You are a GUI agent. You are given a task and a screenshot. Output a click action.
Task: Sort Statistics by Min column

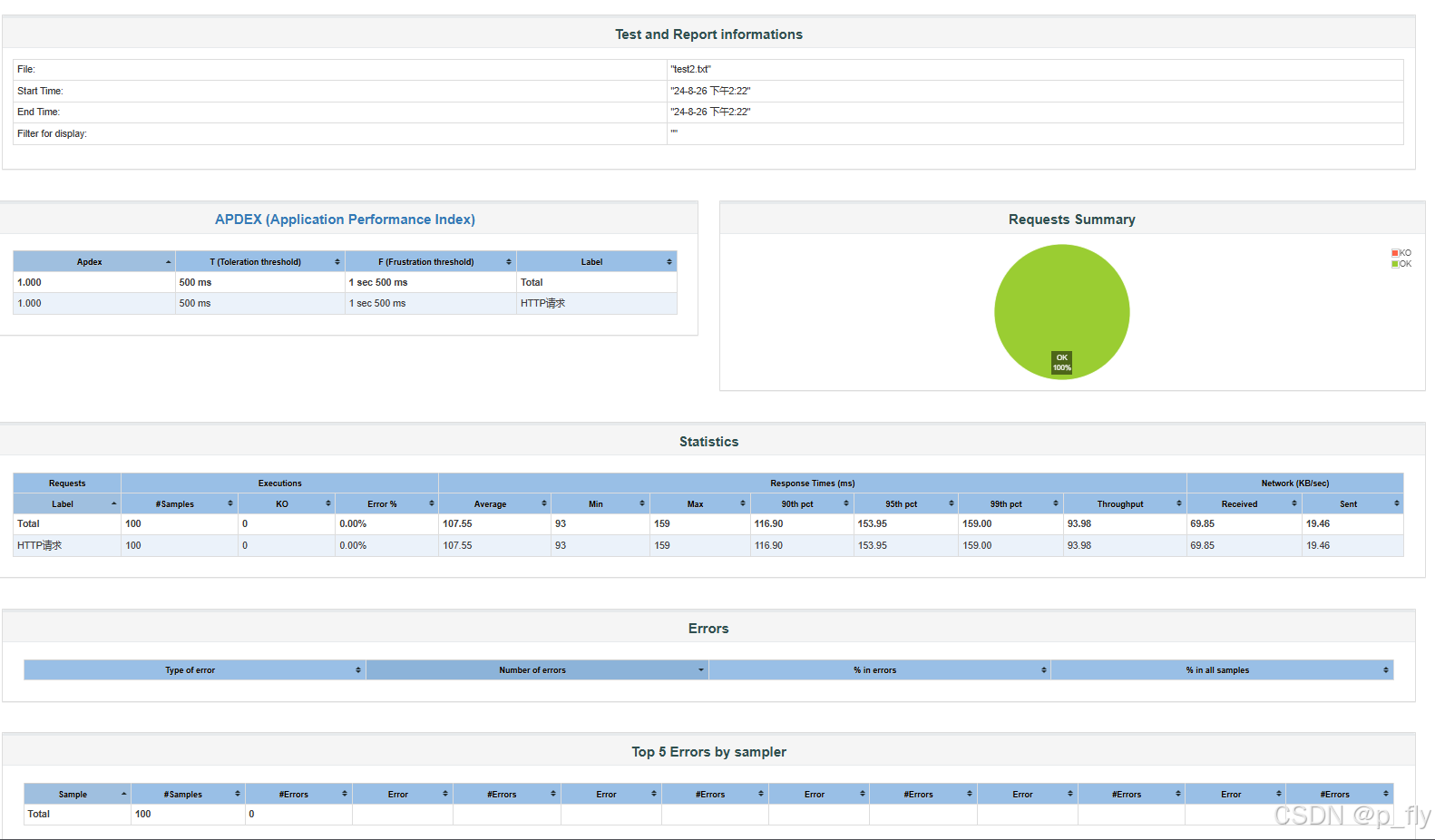600,503
